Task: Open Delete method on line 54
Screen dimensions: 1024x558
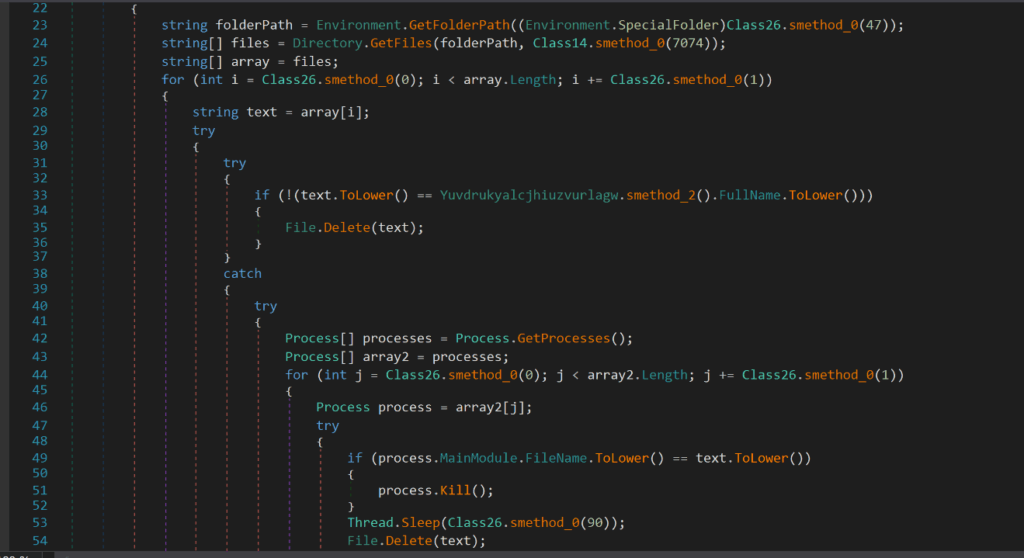Action: point(408,541)
